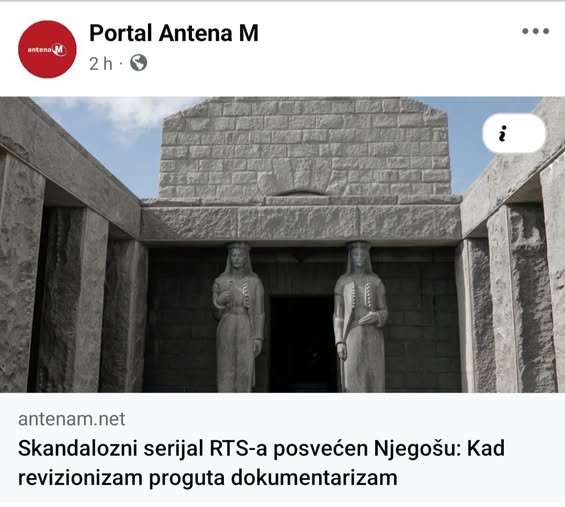Click the stone lintel above the statues
The height and width of the screenshot is (507, 565).
pos(301,223)
